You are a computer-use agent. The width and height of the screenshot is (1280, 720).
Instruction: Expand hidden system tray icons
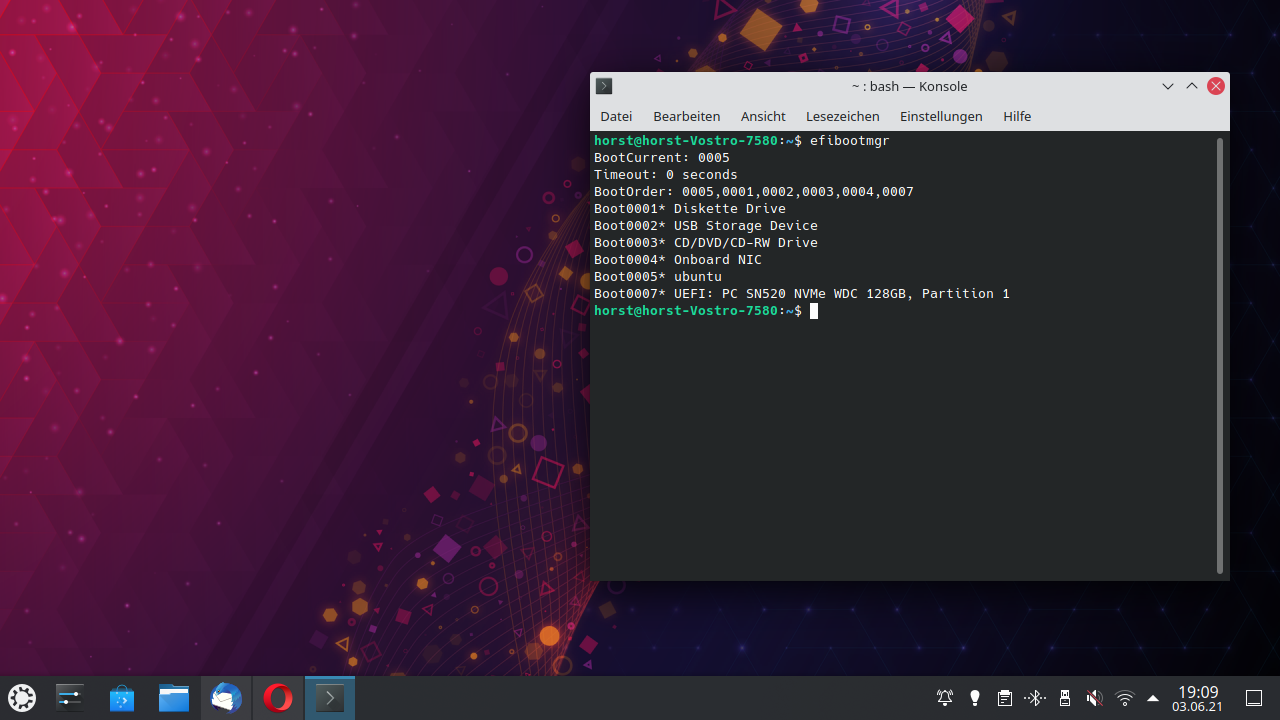point(1153,698)
